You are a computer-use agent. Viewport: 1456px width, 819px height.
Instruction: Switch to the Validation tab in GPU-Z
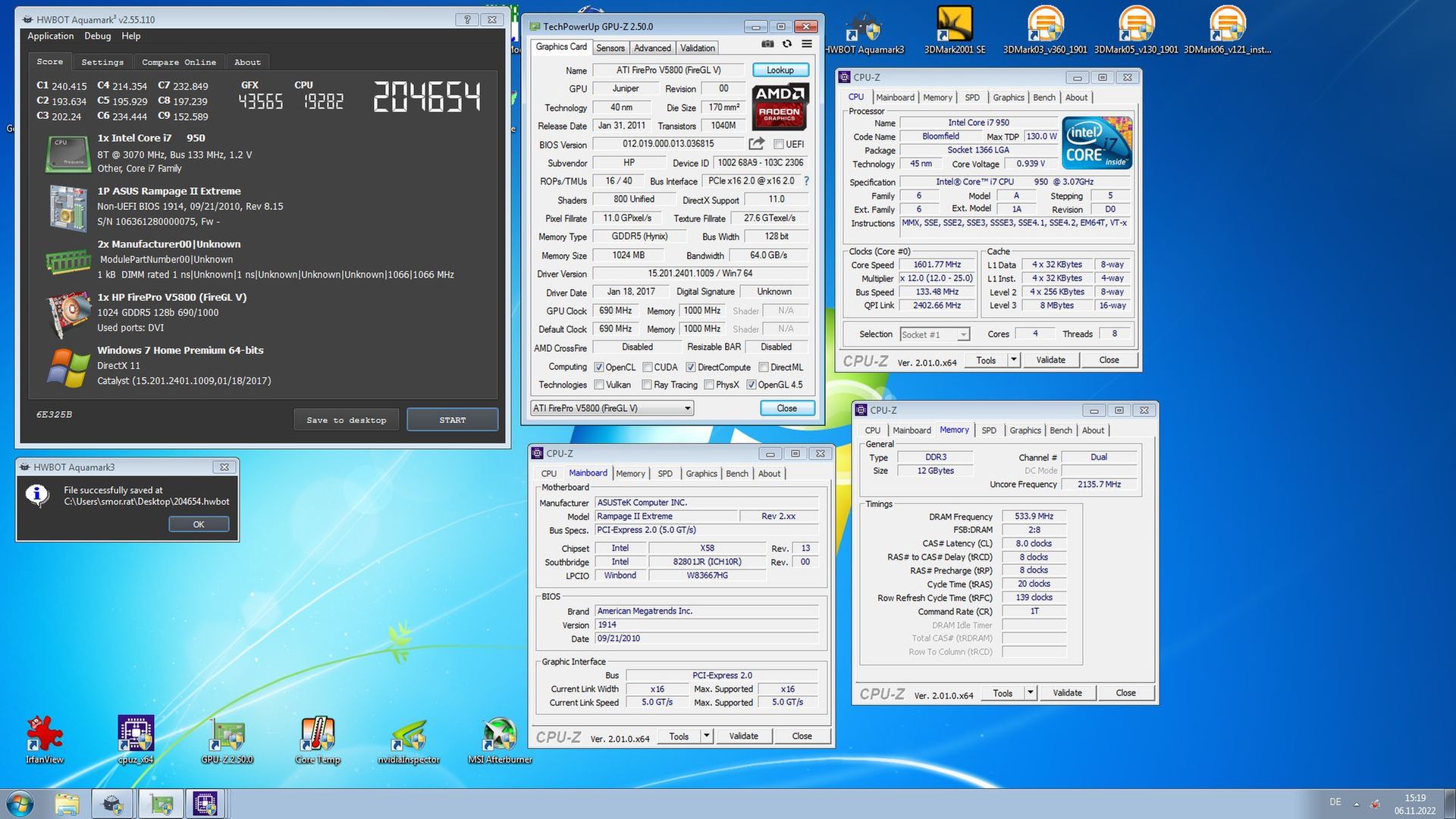click(697, 48)
